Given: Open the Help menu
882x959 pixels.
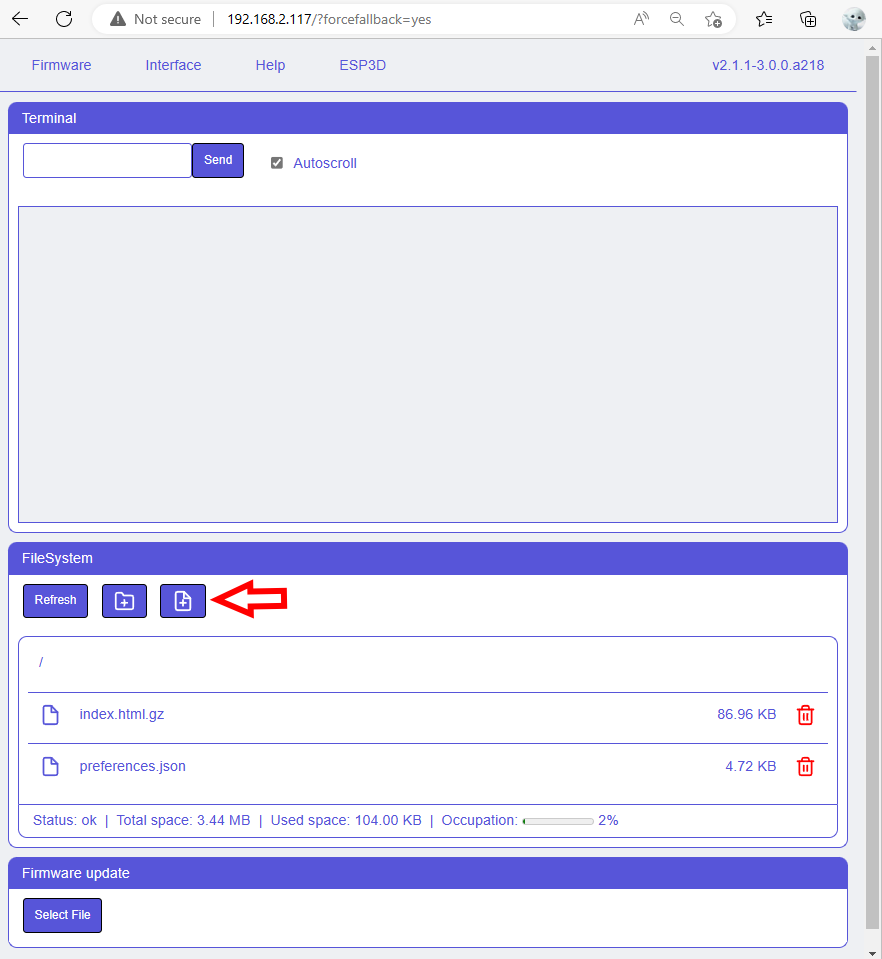Looking at the screenshot, I should 270,65.
